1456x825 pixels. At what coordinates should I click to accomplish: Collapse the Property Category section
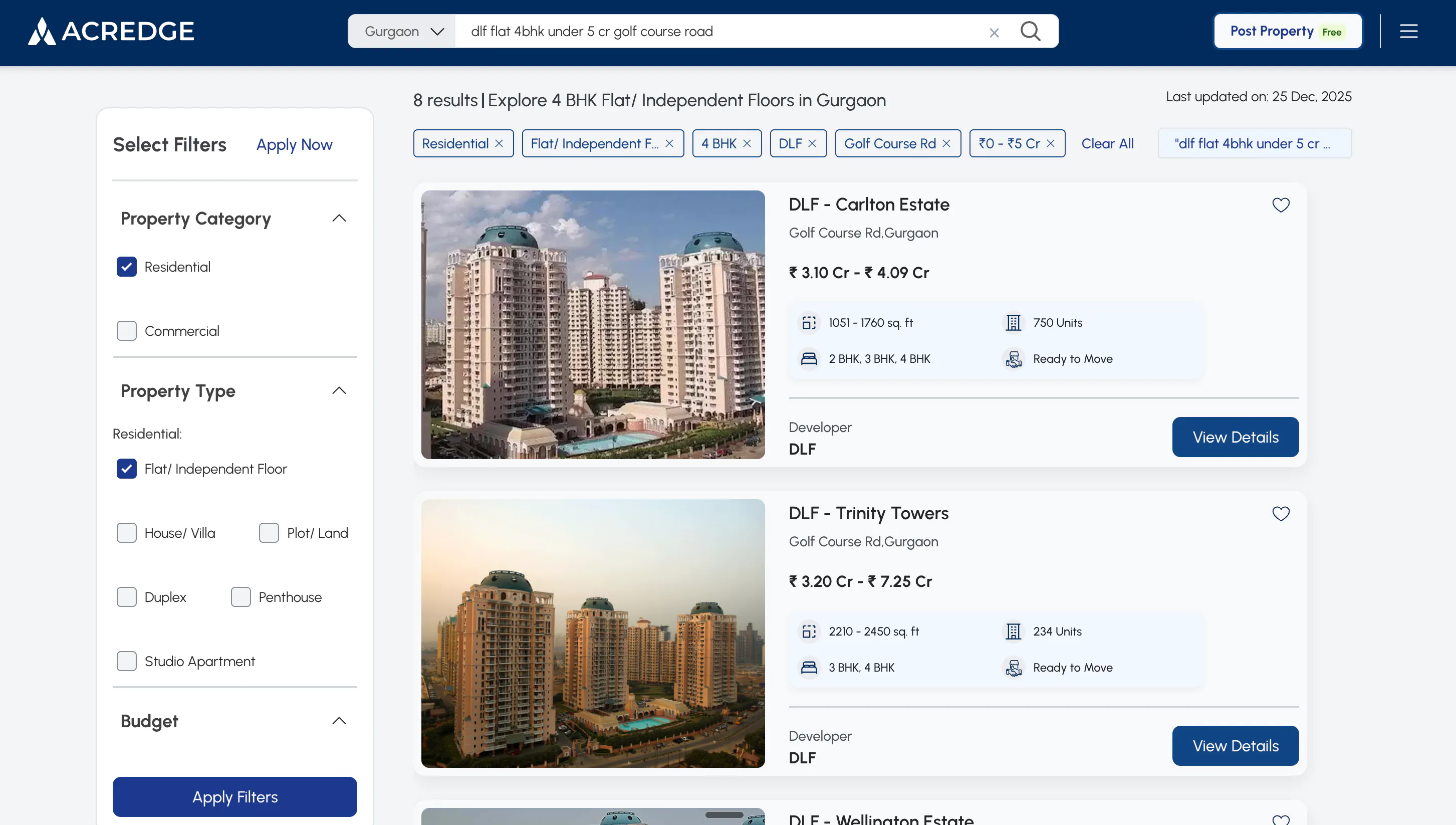pos(339,218)
